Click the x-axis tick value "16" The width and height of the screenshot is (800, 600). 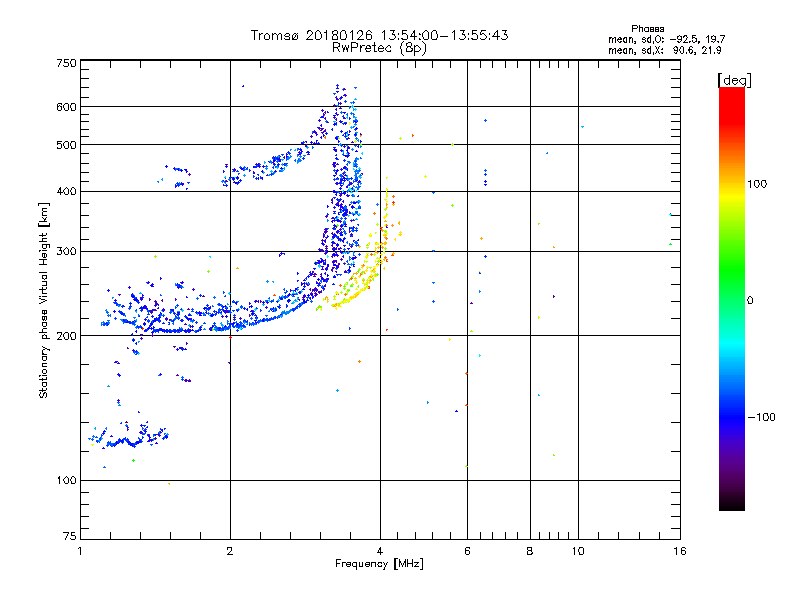click(x=680, y=551)
